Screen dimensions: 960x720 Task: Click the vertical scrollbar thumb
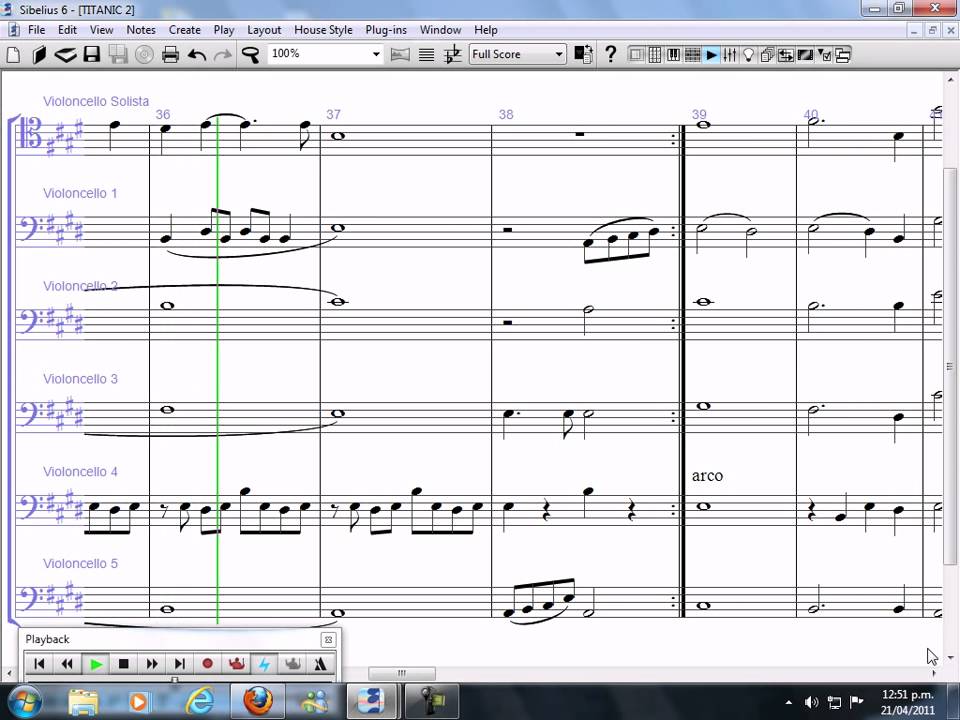pos(950,367)
